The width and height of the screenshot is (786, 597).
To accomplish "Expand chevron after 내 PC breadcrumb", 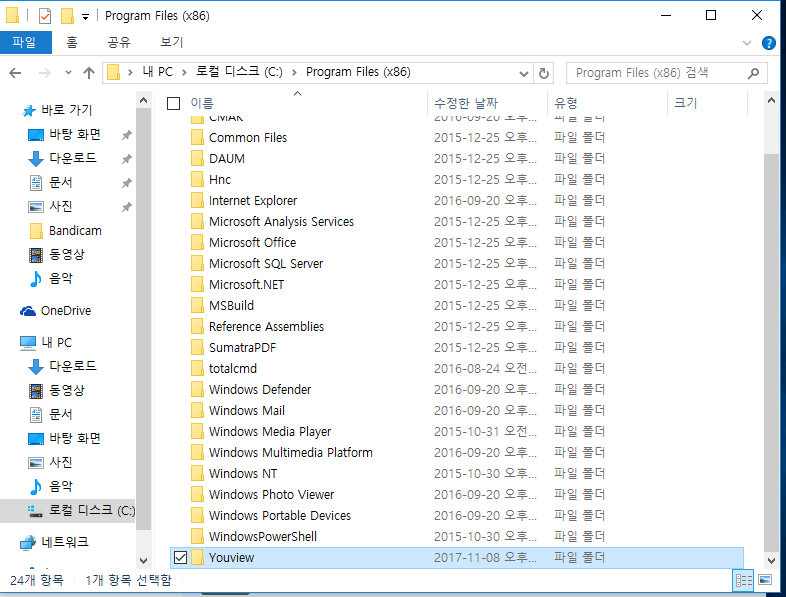I will coord(184,73).
